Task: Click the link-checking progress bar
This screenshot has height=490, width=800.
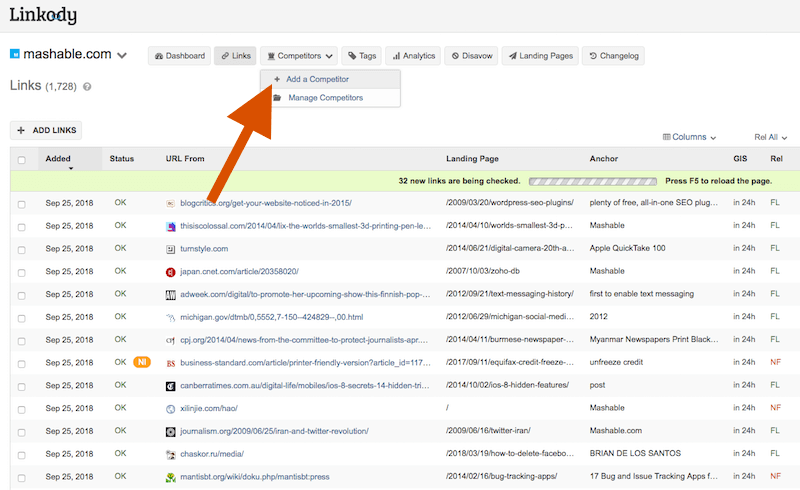Action: (593, 181)
